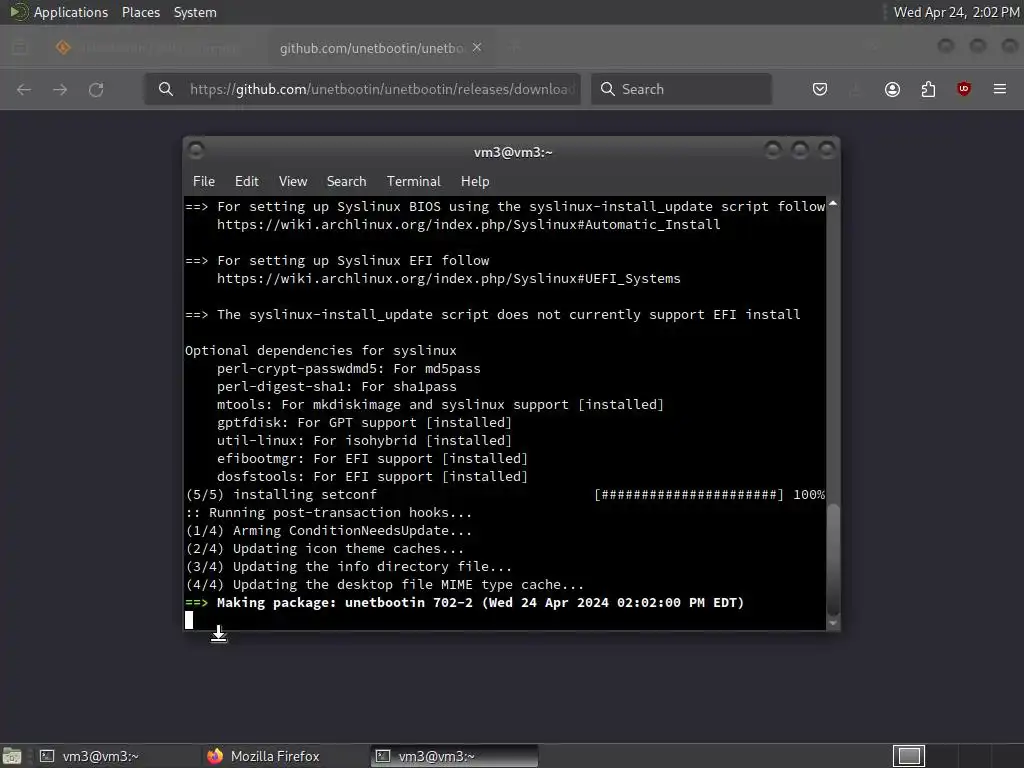The image size is (1024, 768).
Task: Open terminal Help menu
Action: coord(475,182)
